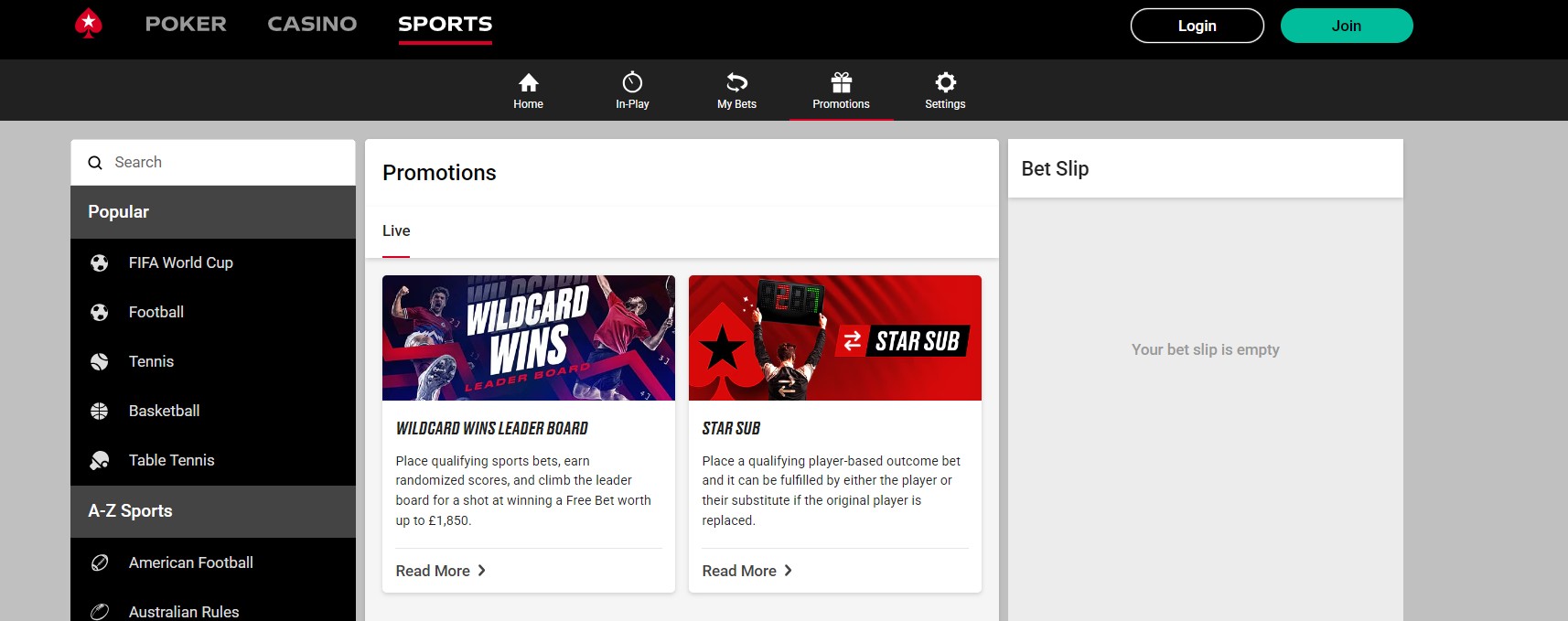Open My Bets arrows icon
The image size is (1568, 621).
coord(736,82)
